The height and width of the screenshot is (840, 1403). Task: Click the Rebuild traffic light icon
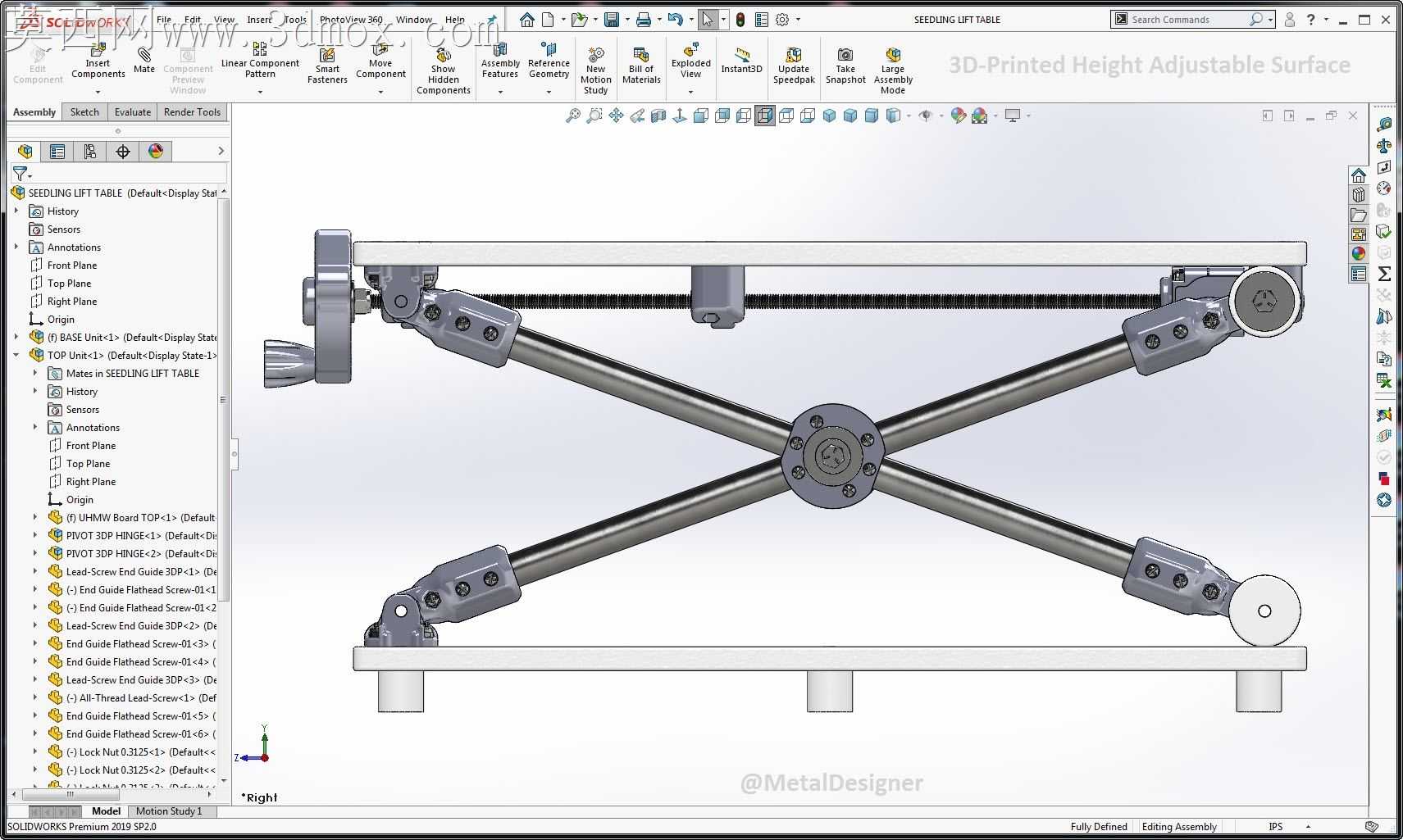click(x=740, y=20)
